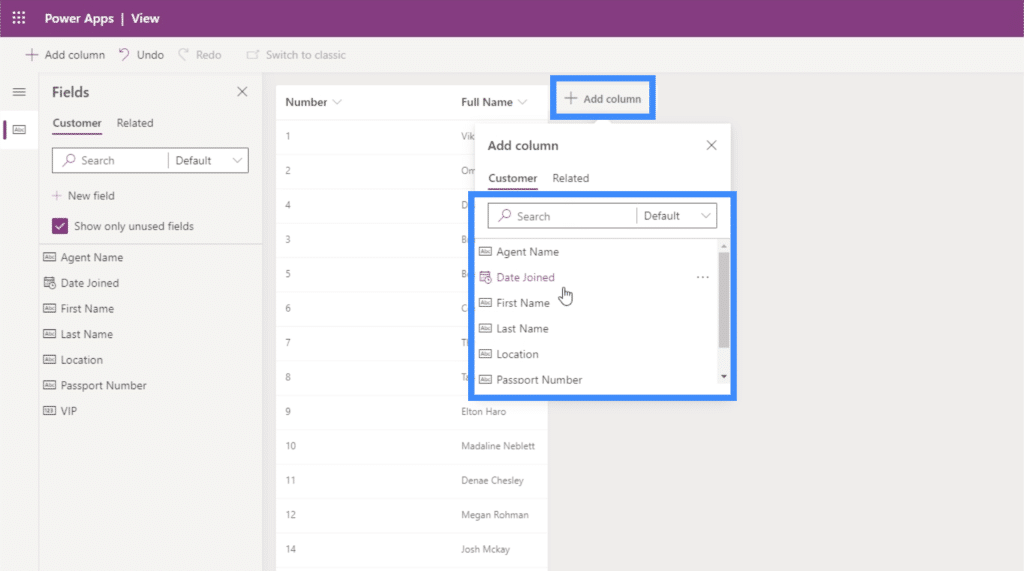Open Default dropdown in Add column popup
Screen dimensions: 1024x571
point(677,216)
